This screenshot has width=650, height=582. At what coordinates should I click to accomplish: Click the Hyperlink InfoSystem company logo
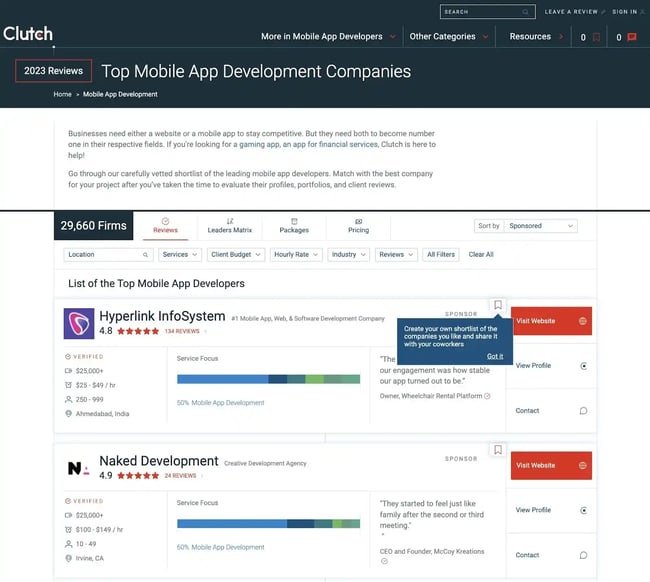79,323
